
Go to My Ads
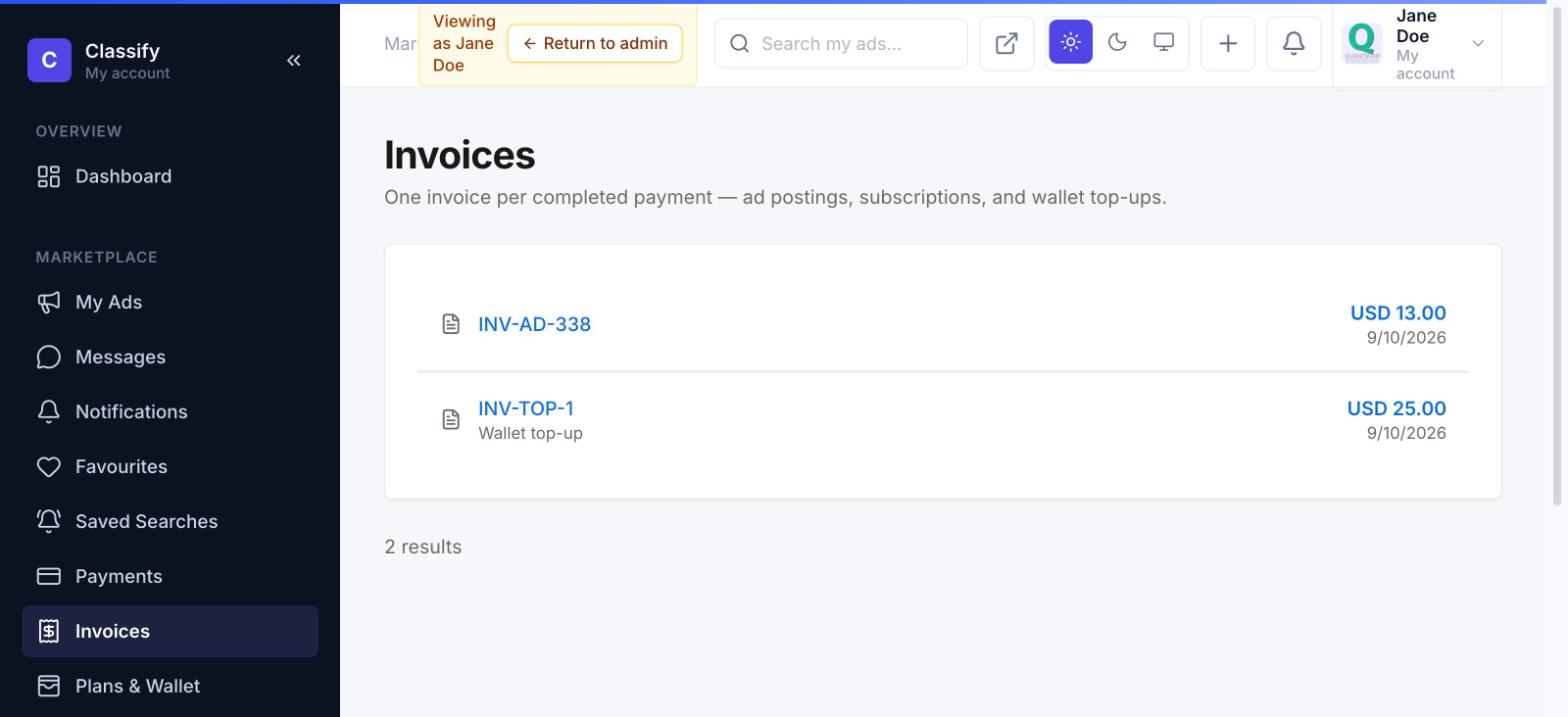(x=170, y=302)
